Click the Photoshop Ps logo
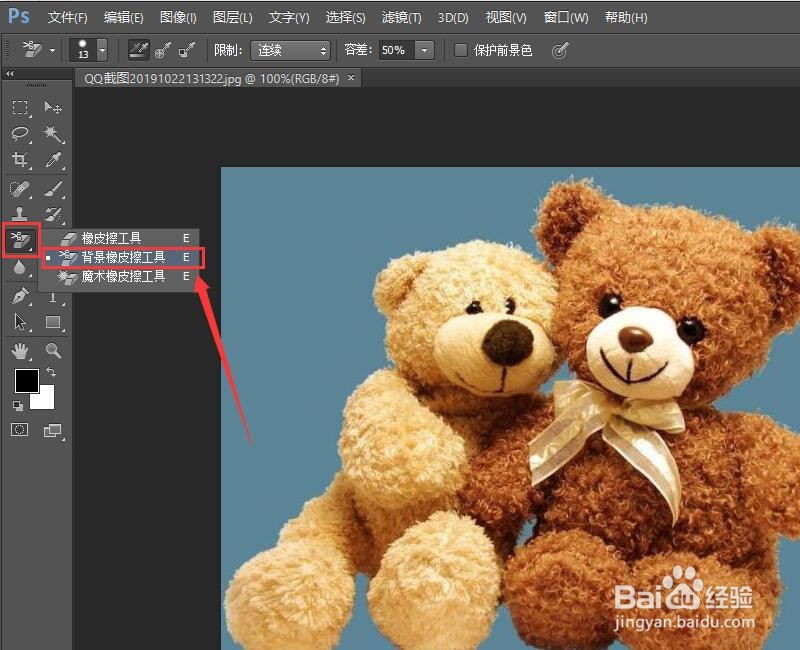This screenshot has height=650, width=800. point(18,16)
